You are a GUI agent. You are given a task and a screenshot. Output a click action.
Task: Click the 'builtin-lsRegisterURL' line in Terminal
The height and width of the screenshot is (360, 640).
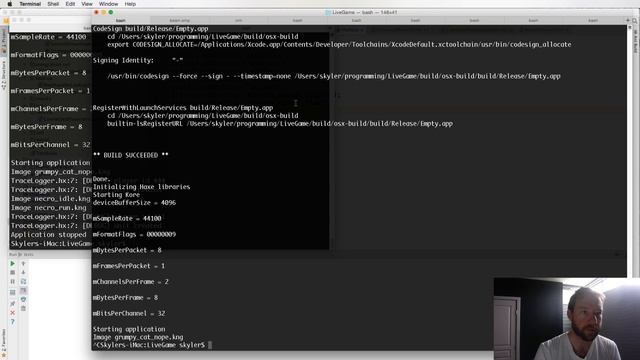point(280,124)
